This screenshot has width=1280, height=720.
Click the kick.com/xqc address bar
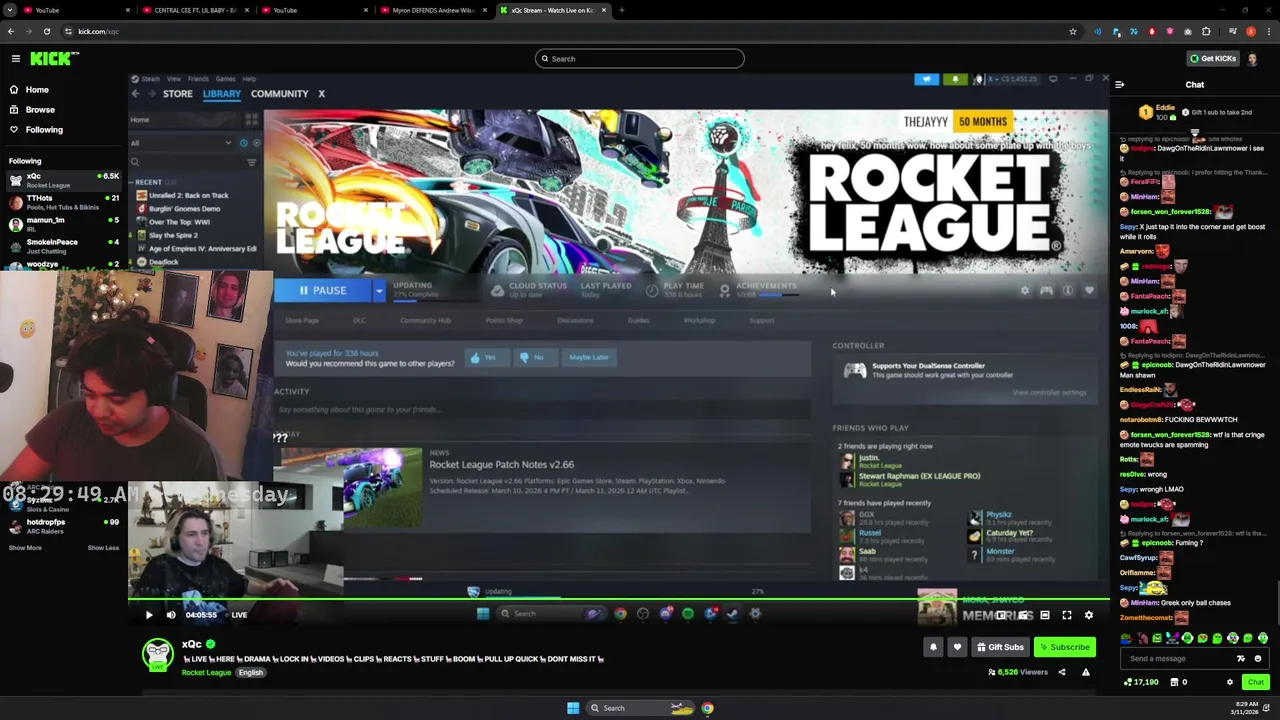point(570,31)
